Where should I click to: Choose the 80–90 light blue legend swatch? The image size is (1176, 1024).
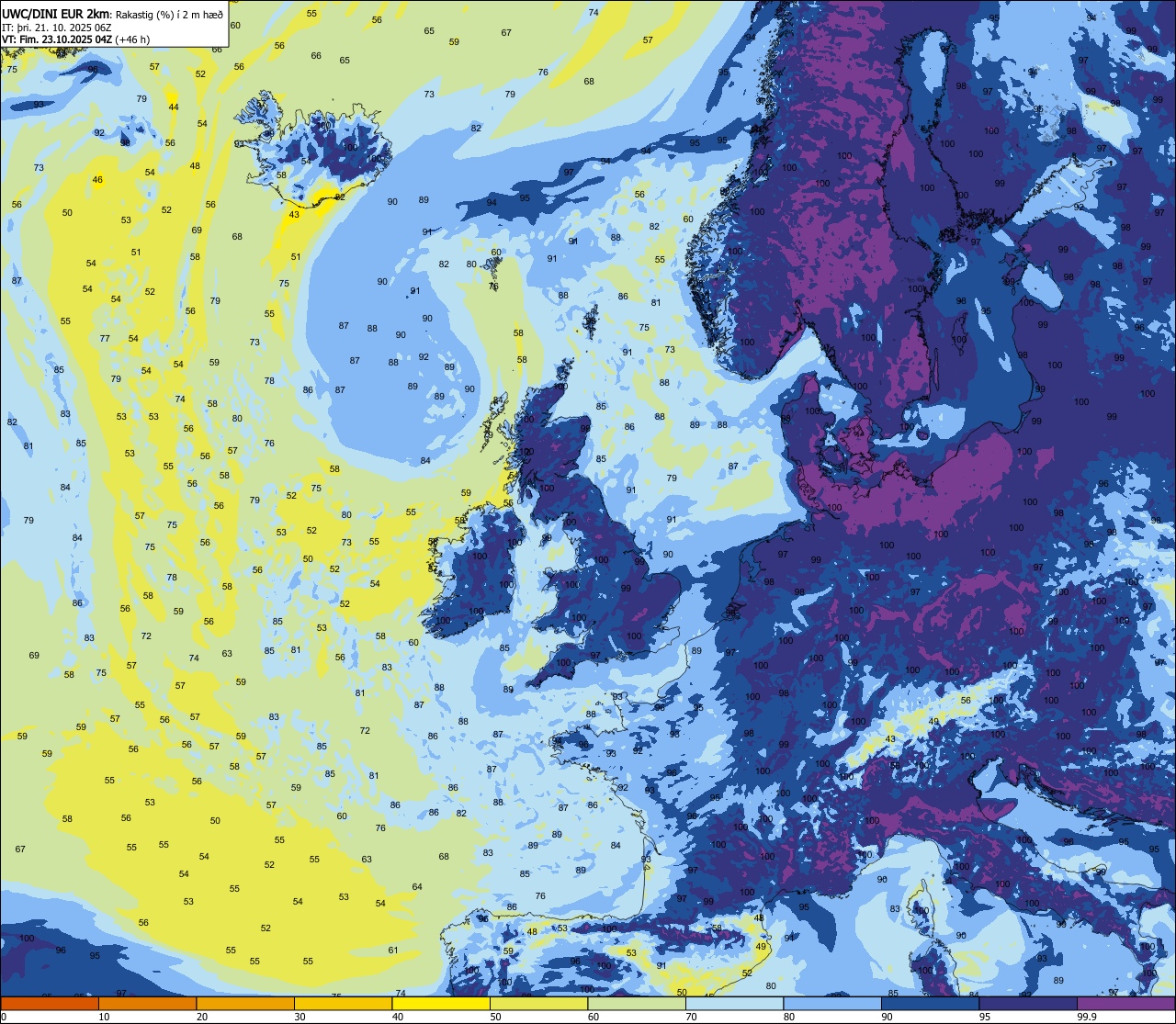tap(832, 1003)
